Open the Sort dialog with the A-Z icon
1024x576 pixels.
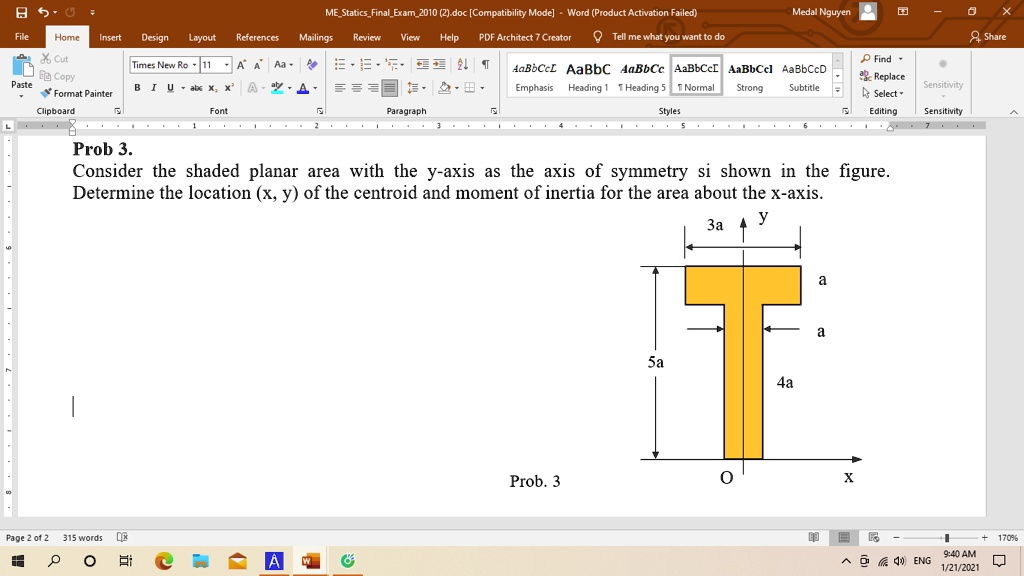pyautogui.click(x=460, y=65)
